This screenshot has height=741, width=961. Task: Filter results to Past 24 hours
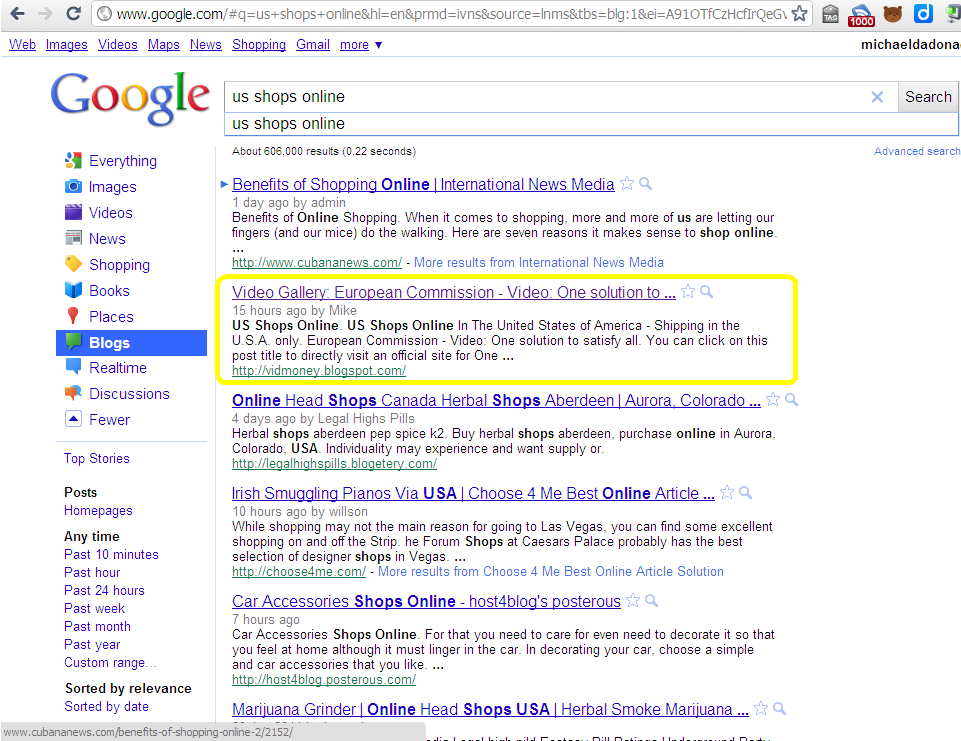(x=104, y=590)
